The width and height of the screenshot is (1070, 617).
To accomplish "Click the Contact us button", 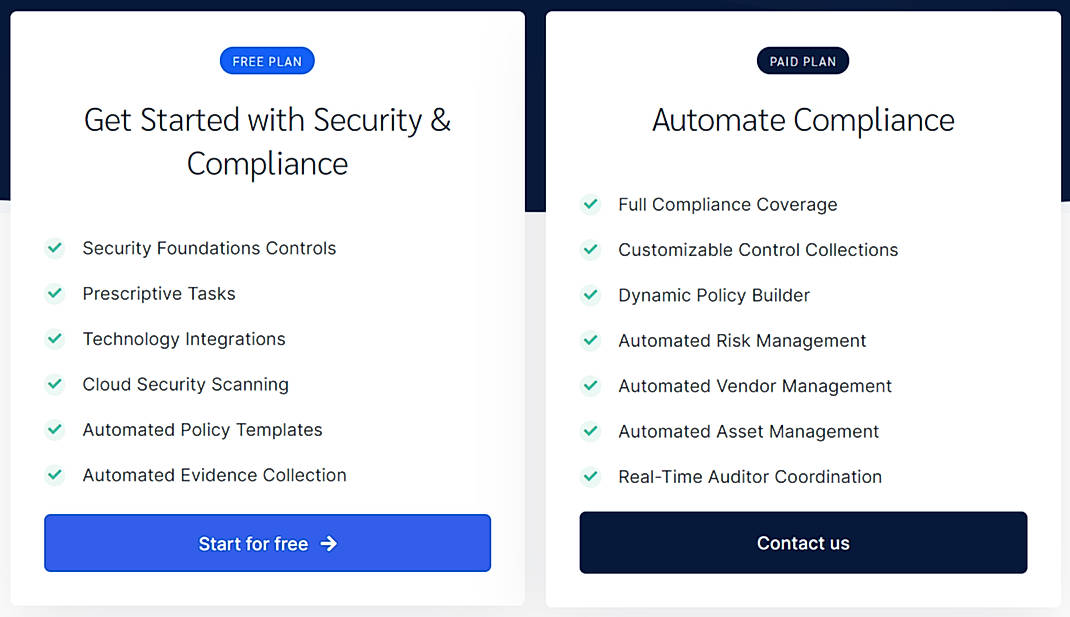I will [x=803, y=542].
